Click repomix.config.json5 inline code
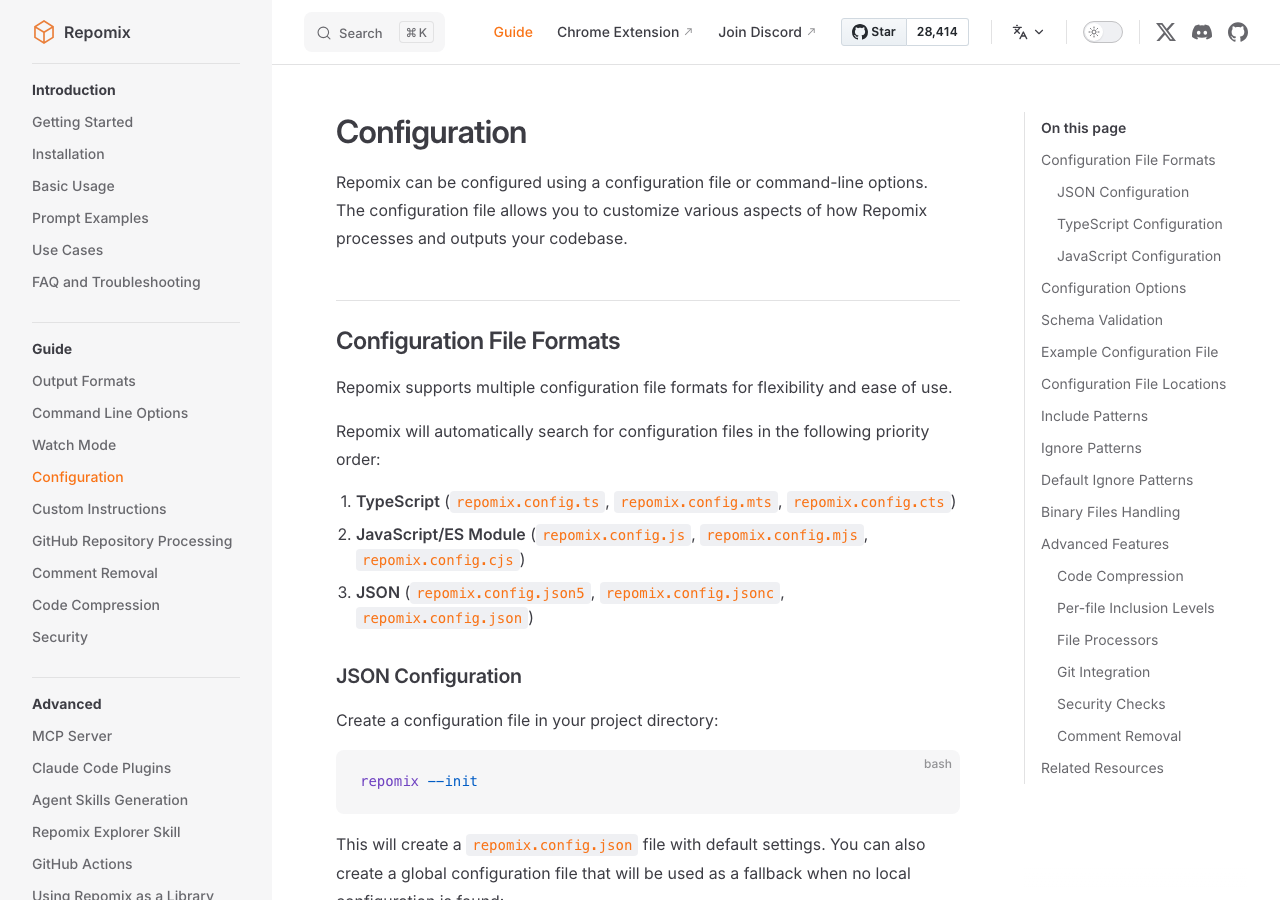Image resolution: width=1280 pixels, height=900 pixels. (501, 593)
